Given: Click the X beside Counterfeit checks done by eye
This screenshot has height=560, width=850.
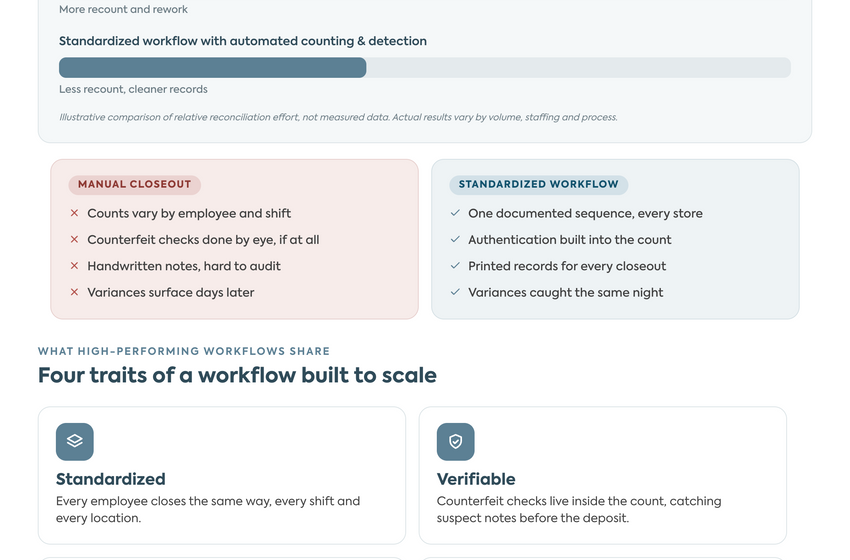Looking at the screenshot, I should tap(74, 239).
